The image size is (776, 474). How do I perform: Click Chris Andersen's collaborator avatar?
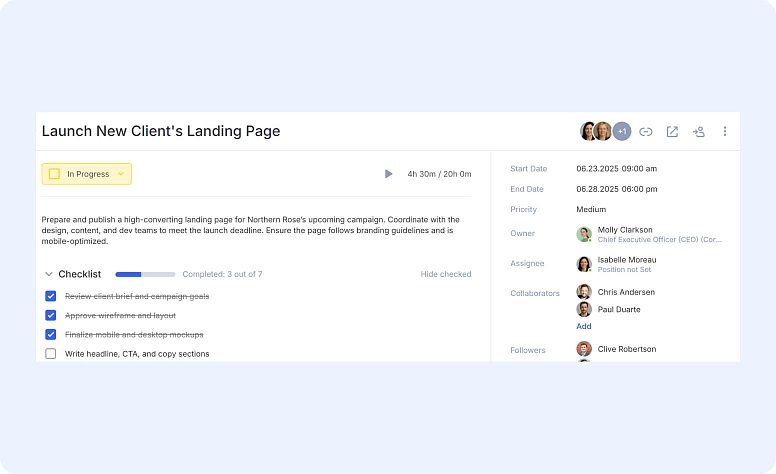point(584,292)
